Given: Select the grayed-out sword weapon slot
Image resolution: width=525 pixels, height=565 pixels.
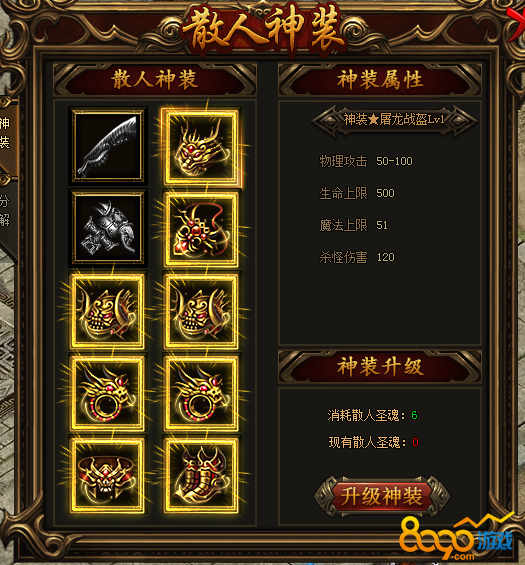Looking at the screenshot, I should [x=108, y=146].
